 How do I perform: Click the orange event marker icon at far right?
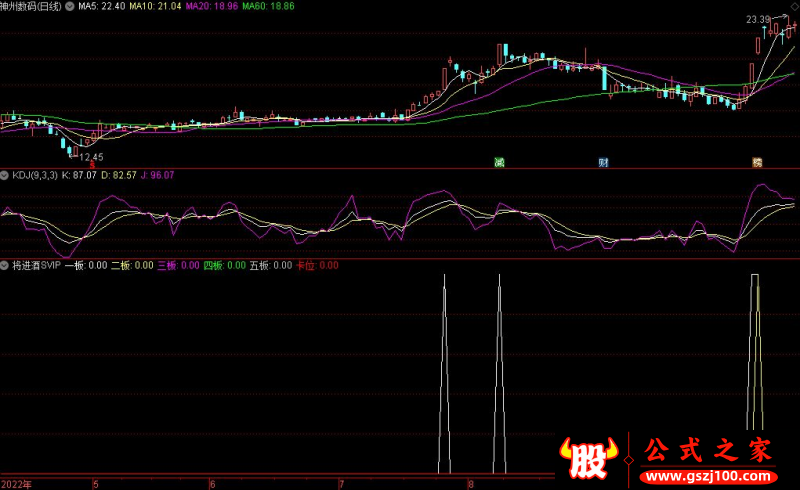(757, 162)
